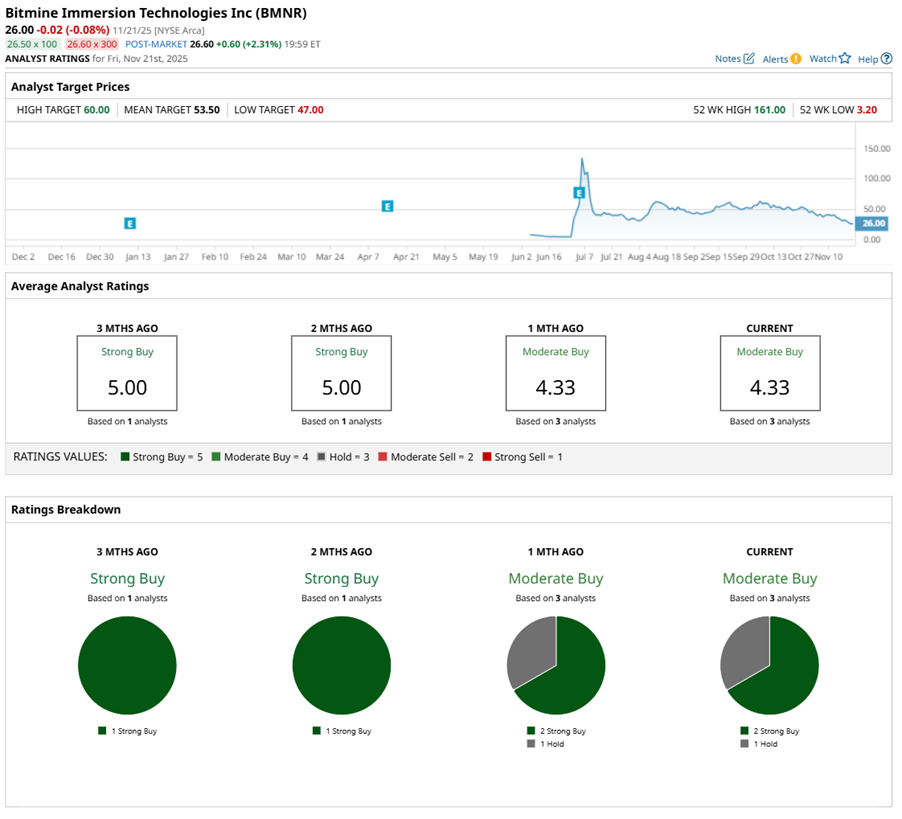
Task: Click the 26.00 price tag on chart axis
Action: coord(873,223)
